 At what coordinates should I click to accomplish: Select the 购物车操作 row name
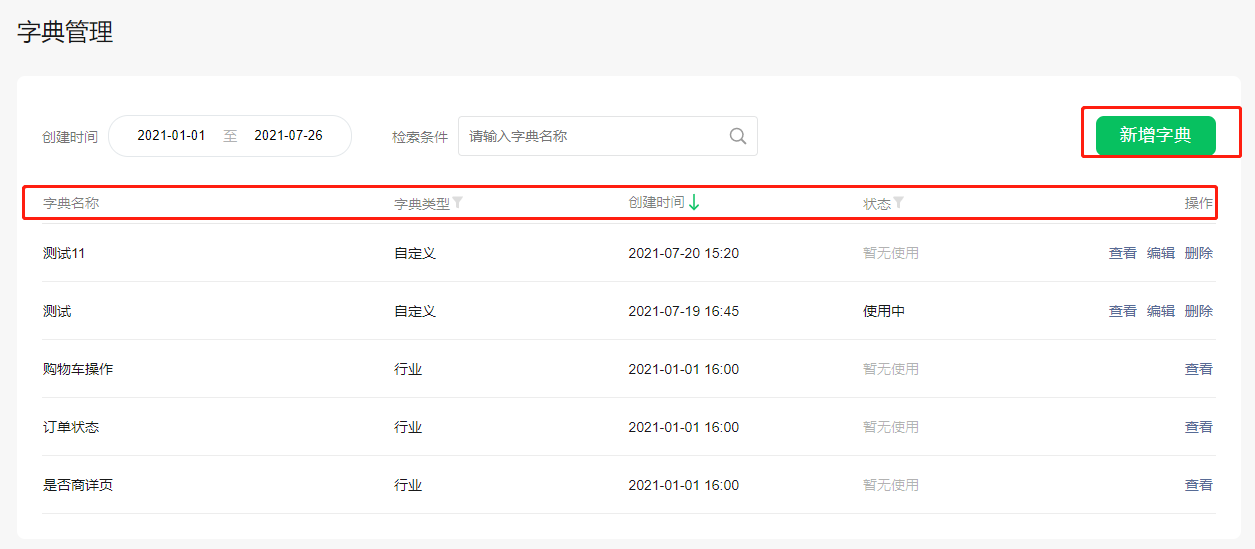pyautogui.click(x=78, y=369)
